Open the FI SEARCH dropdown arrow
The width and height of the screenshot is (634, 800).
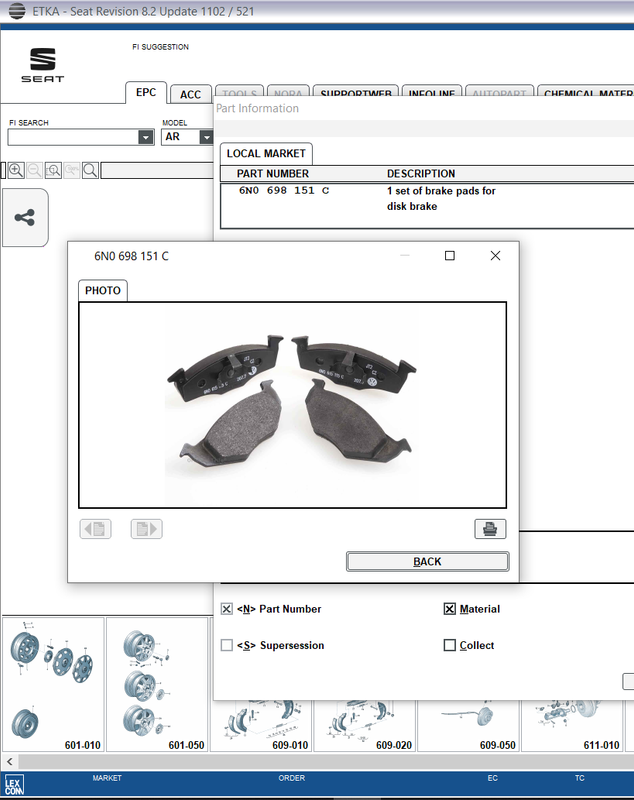[146, 137]
